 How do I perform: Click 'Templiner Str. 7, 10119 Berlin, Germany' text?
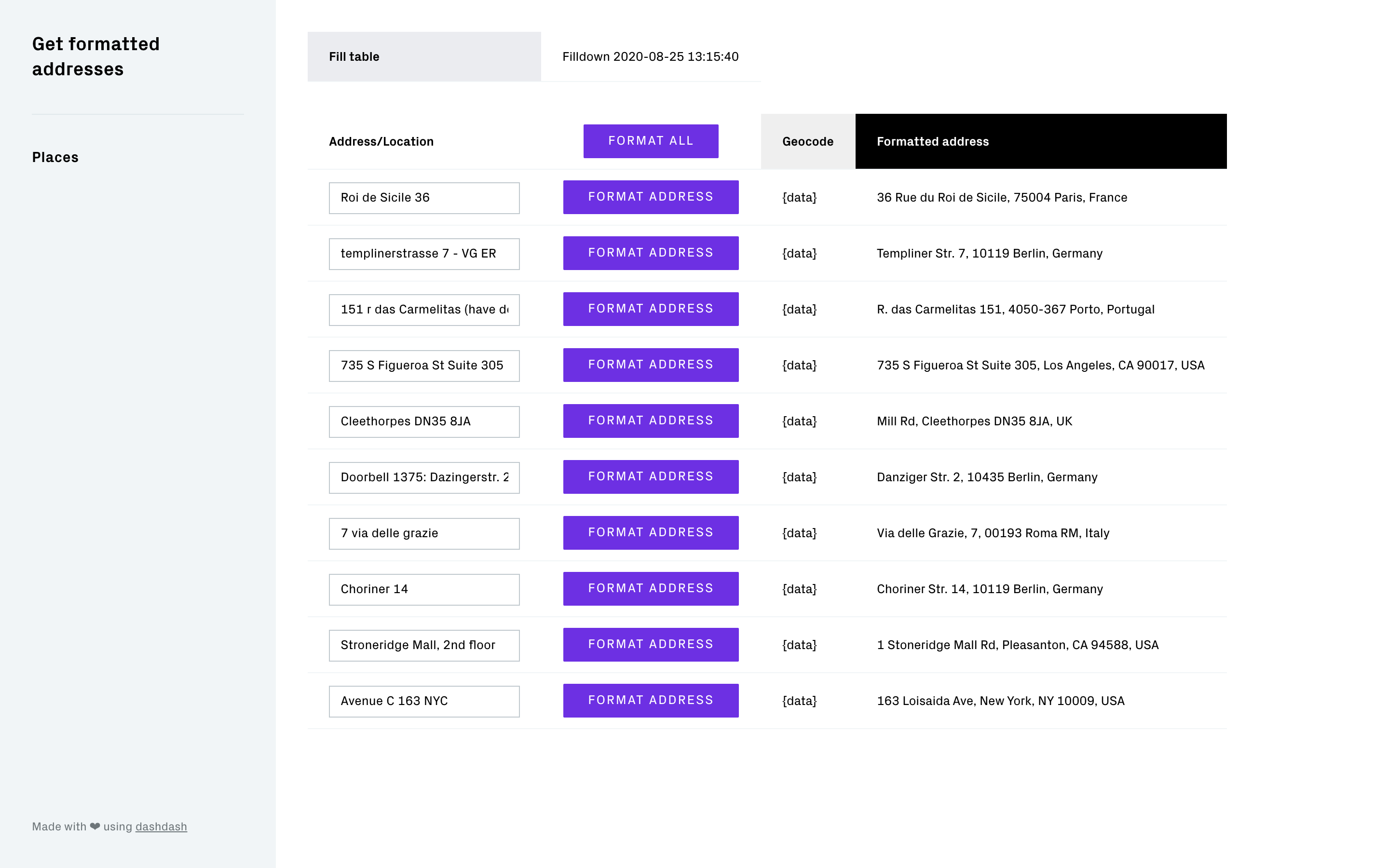click(x=990, y=253)
